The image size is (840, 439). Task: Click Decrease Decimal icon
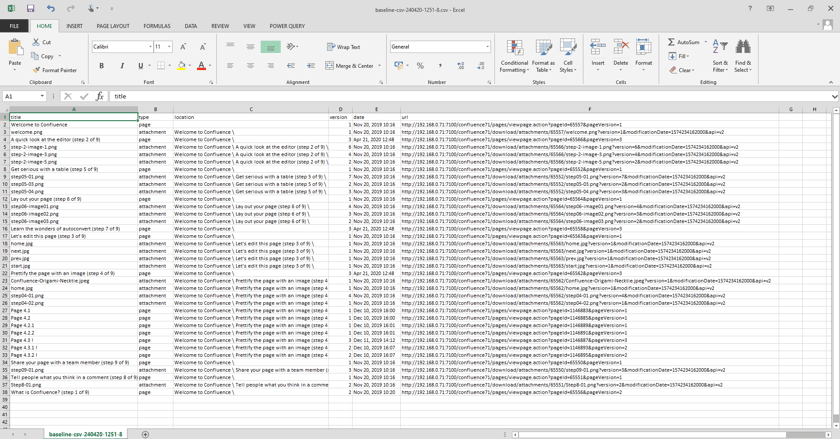coord(481,65)
